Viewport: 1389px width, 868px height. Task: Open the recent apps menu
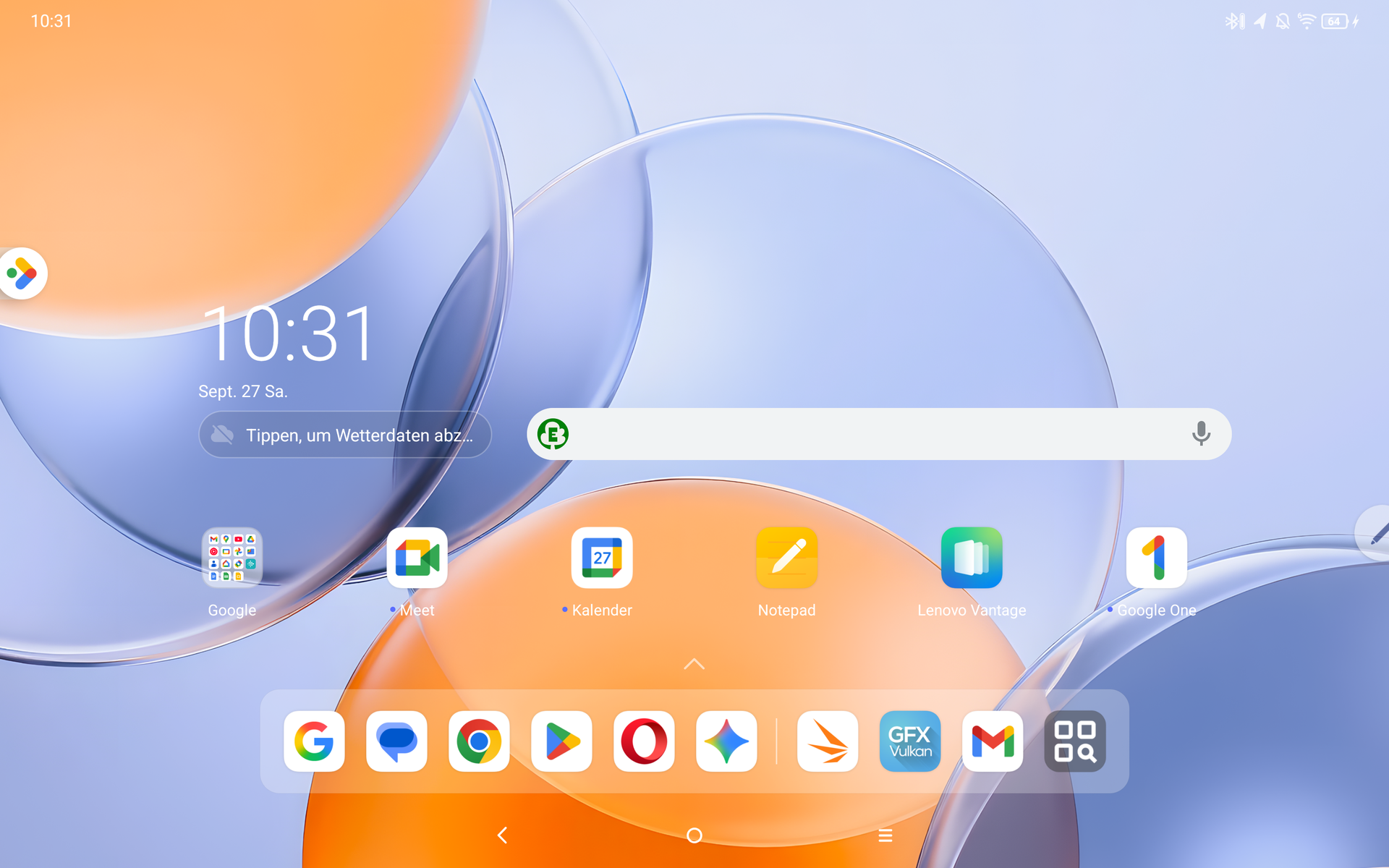point(885,835)
